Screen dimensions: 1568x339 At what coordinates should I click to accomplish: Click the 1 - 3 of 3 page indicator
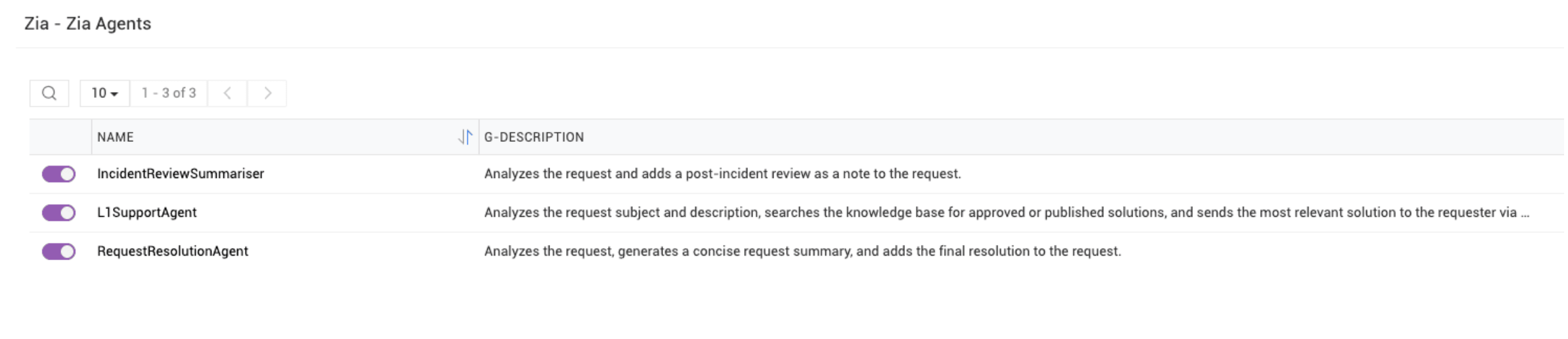pos(169,93)
